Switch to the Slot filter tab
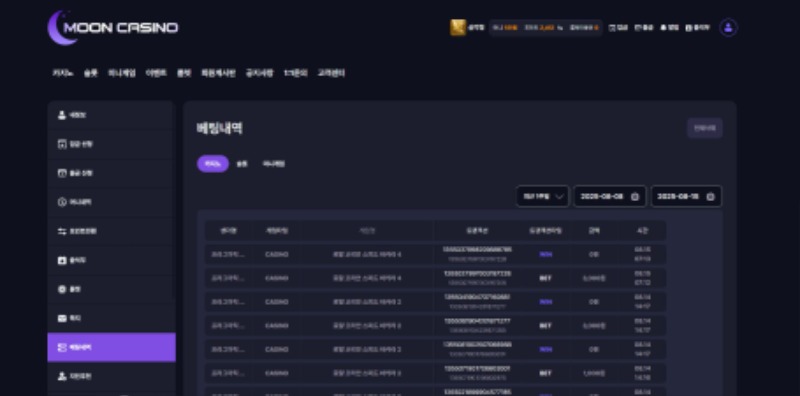The width and height of the screenshot is (800, 396). 242,164
